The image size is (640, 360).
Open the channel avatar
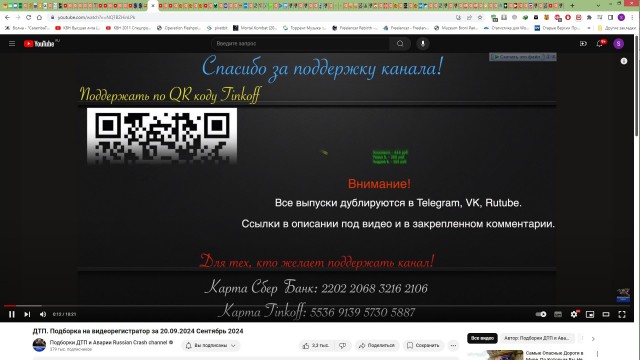coord(40,345)
